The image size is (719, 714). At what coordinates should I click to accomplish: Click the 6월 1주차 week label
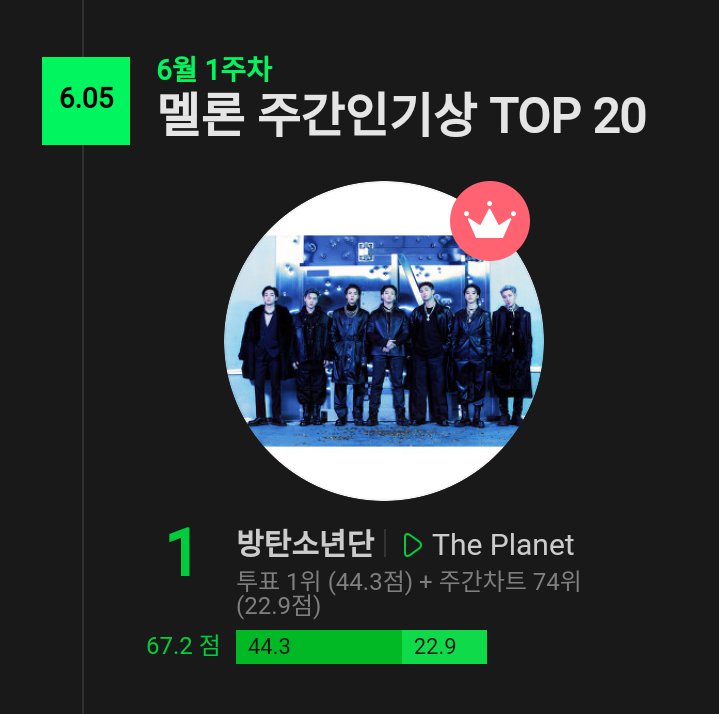[215, 70]
